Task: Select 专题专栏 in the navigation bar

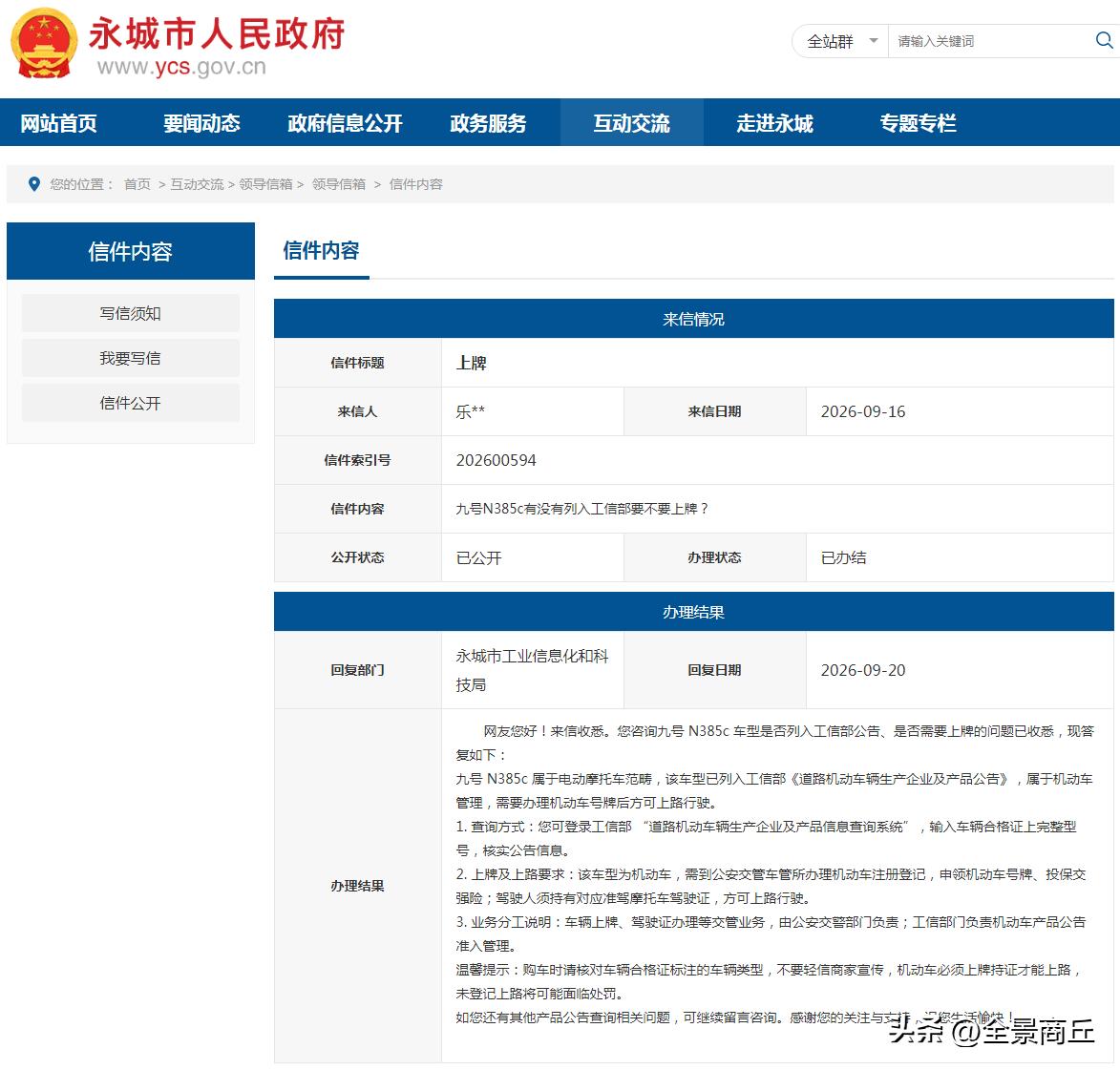Action: coord(918,123)
